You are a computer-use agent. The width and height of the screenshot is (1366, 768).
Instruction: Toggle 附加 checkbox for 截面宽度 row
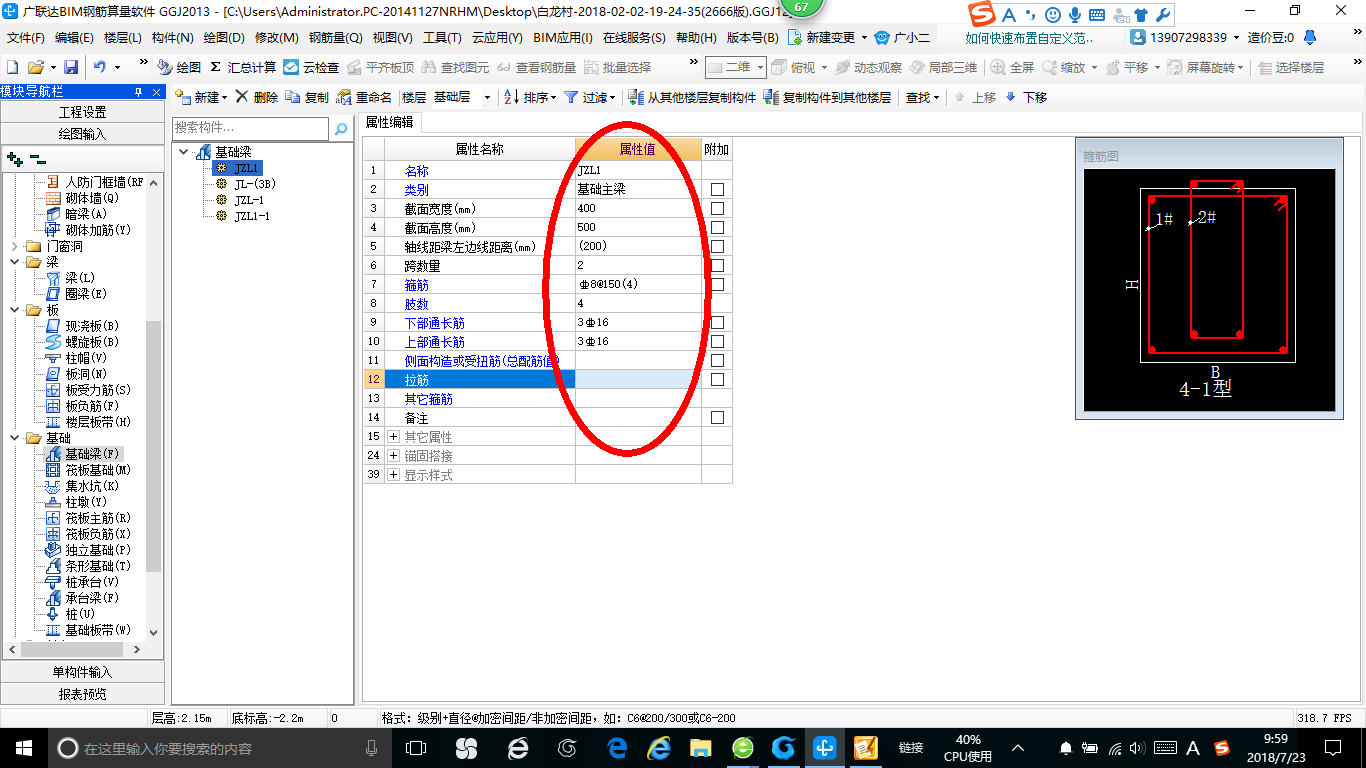pos(717,208)
